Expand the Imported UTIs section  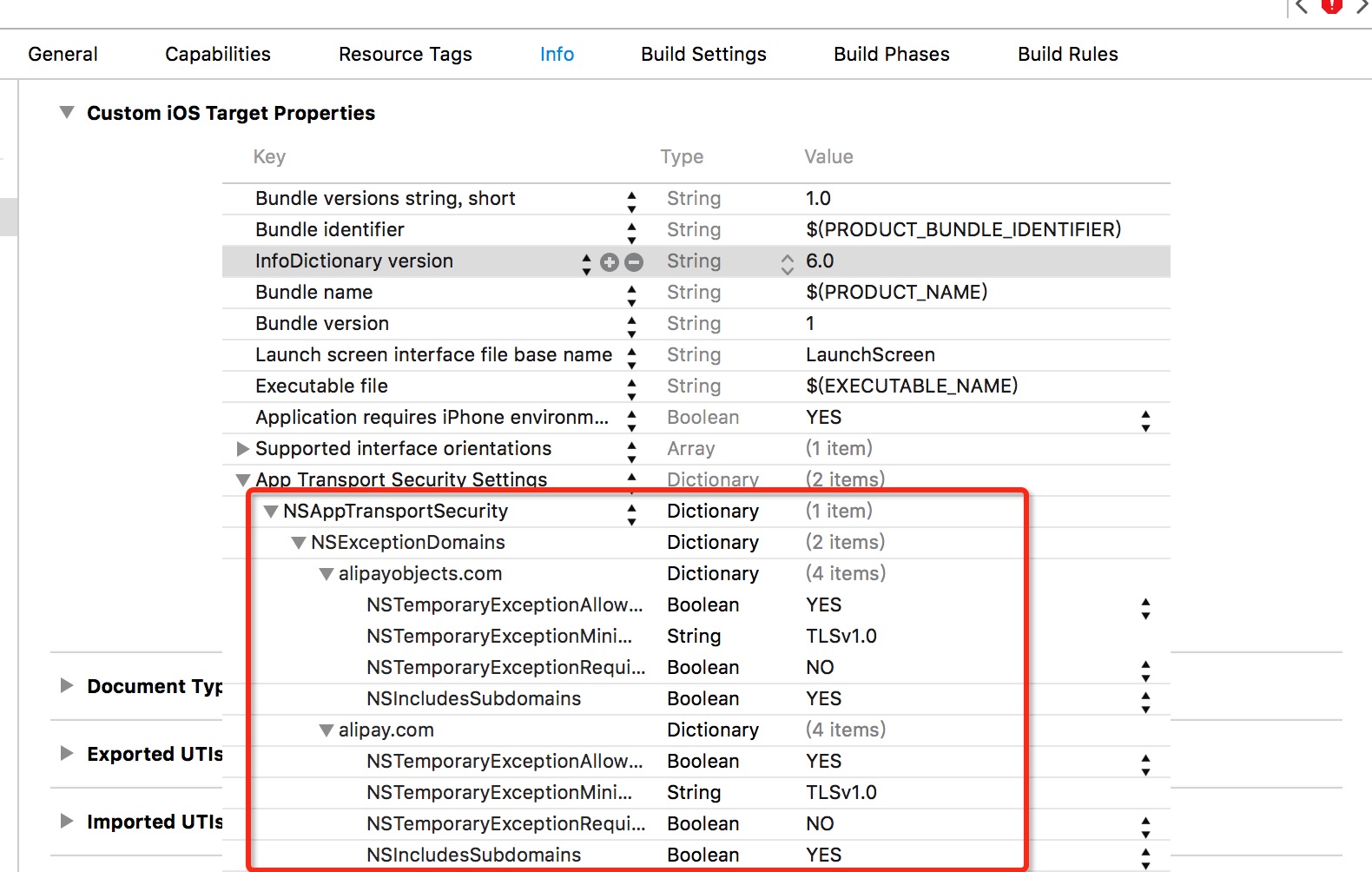[x=67, y=822]
